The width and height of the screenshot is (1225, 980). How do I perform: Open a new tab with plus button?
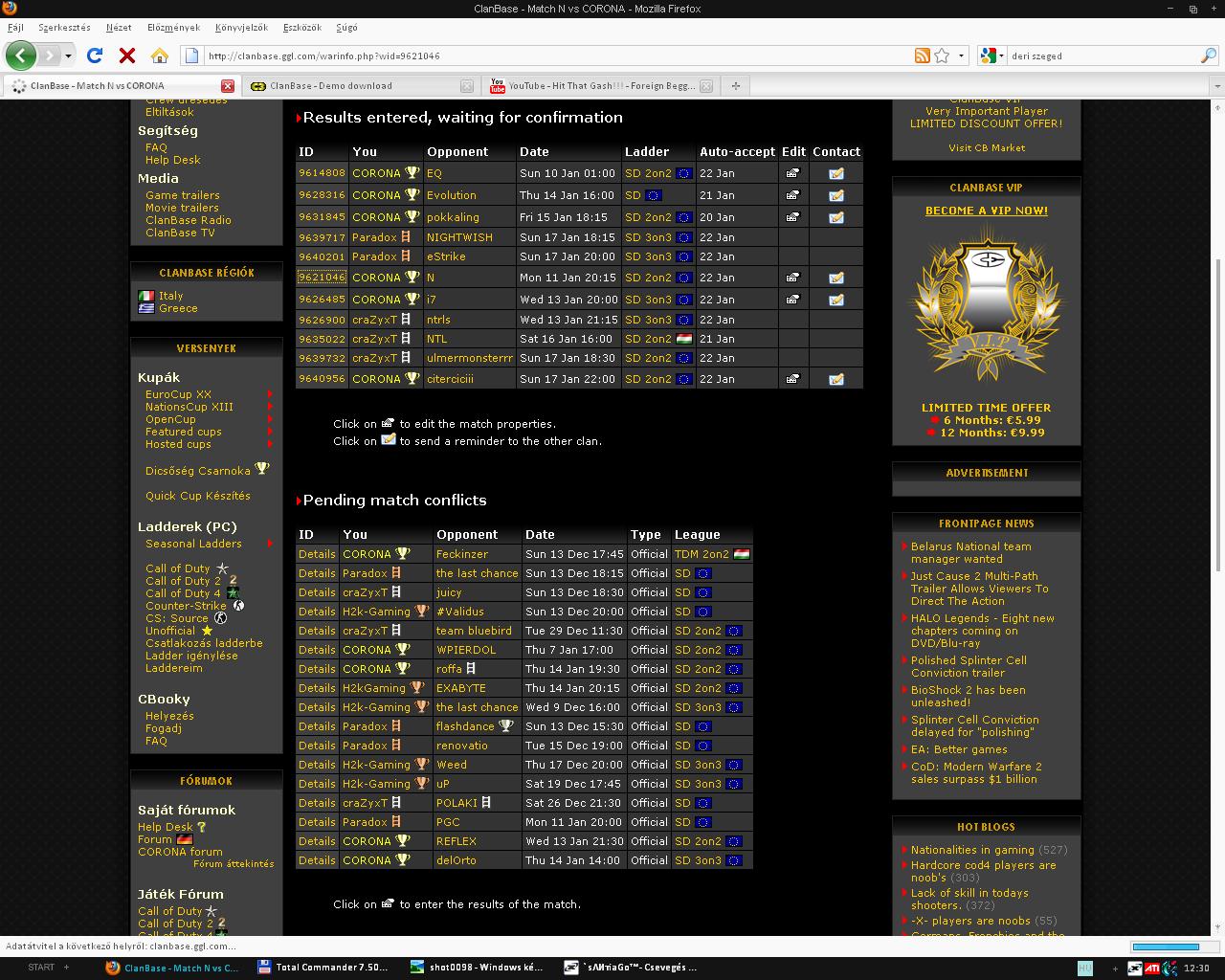(735, 85)
